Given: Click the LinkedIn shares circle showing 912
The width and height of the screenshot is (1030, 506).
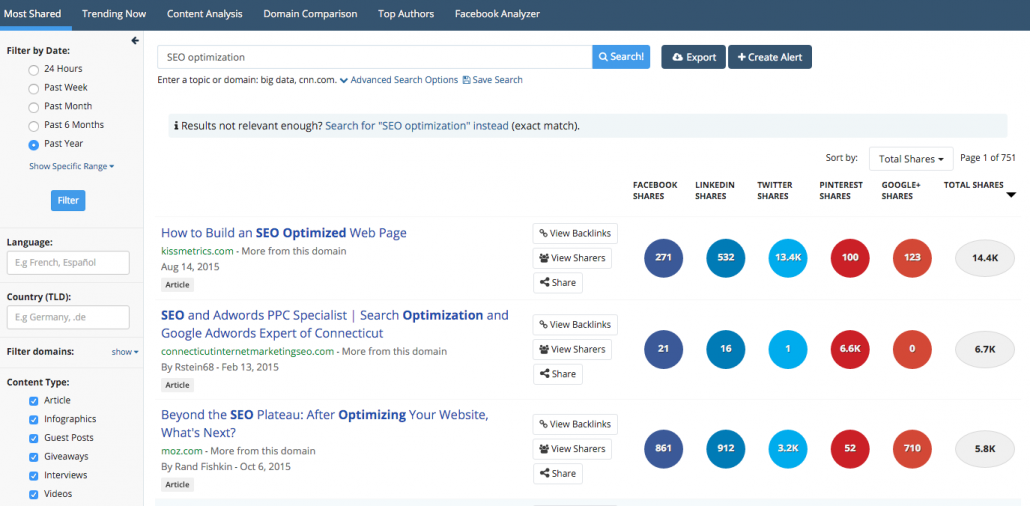Looking at the screenshot, I should click(726, 449).
